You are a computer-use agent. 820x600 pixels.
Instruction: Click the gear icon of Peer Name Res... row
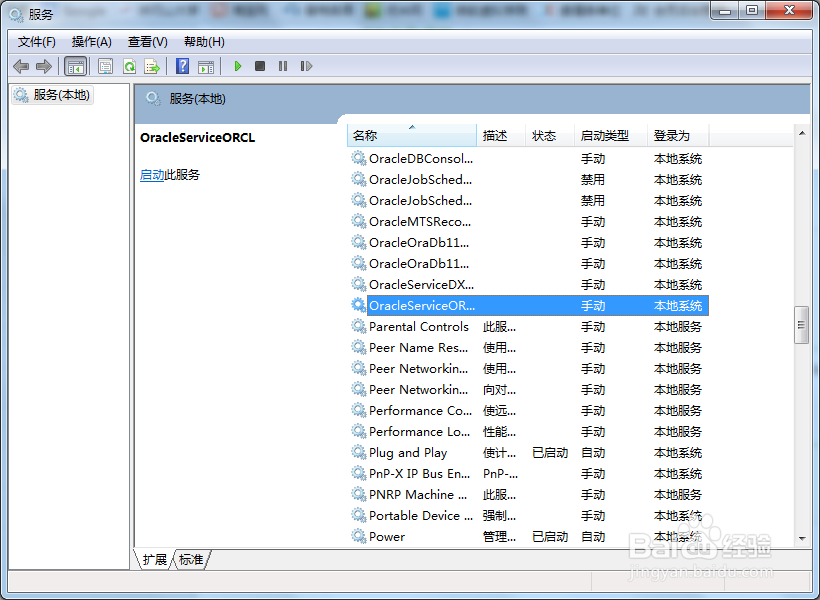[358, 347]
